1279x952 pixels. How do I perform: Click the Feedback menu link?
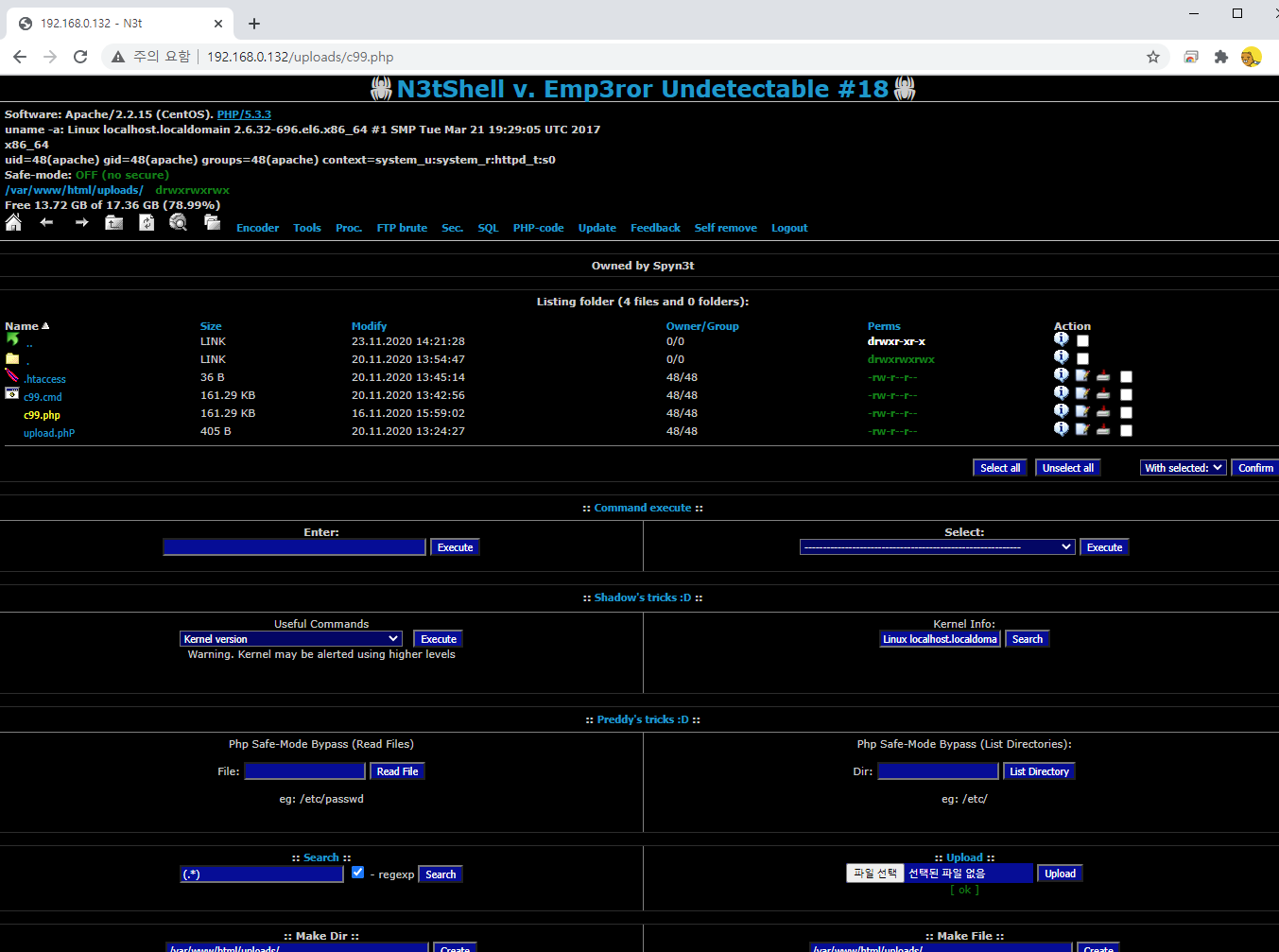click(655, 228)
